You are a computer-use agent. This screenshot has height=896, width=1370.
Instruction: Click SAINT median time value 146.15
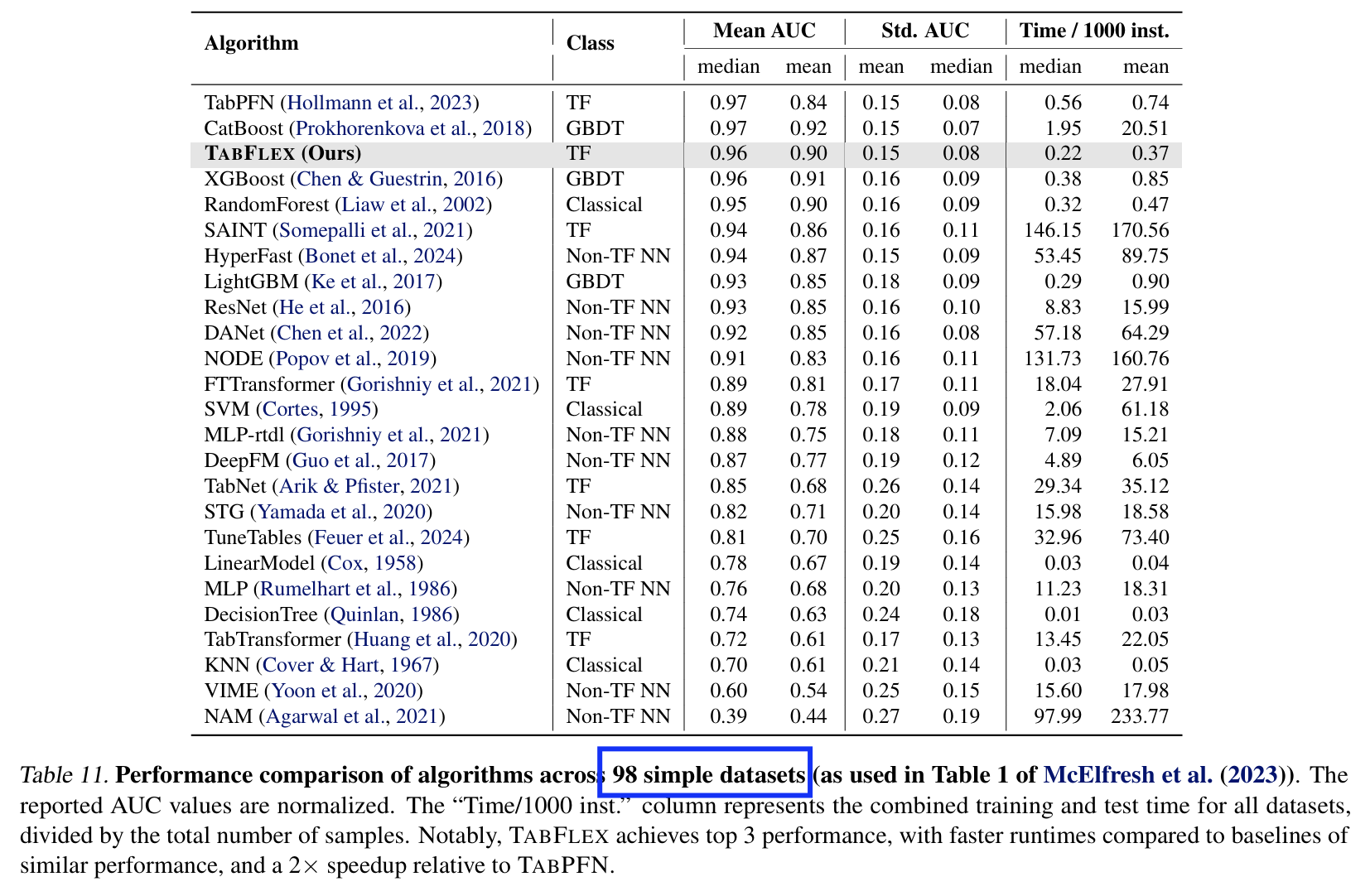pos(1054,230)
